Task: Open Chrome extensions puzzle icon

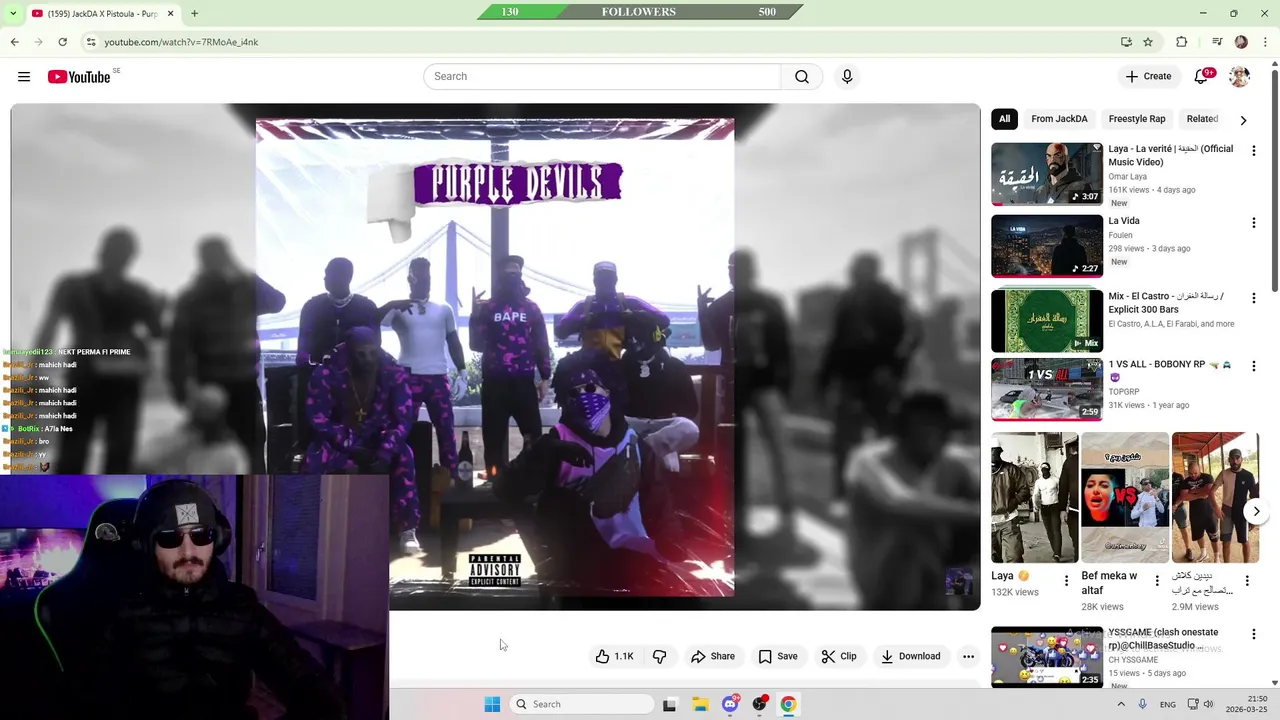Action: tap(1182, 42)
